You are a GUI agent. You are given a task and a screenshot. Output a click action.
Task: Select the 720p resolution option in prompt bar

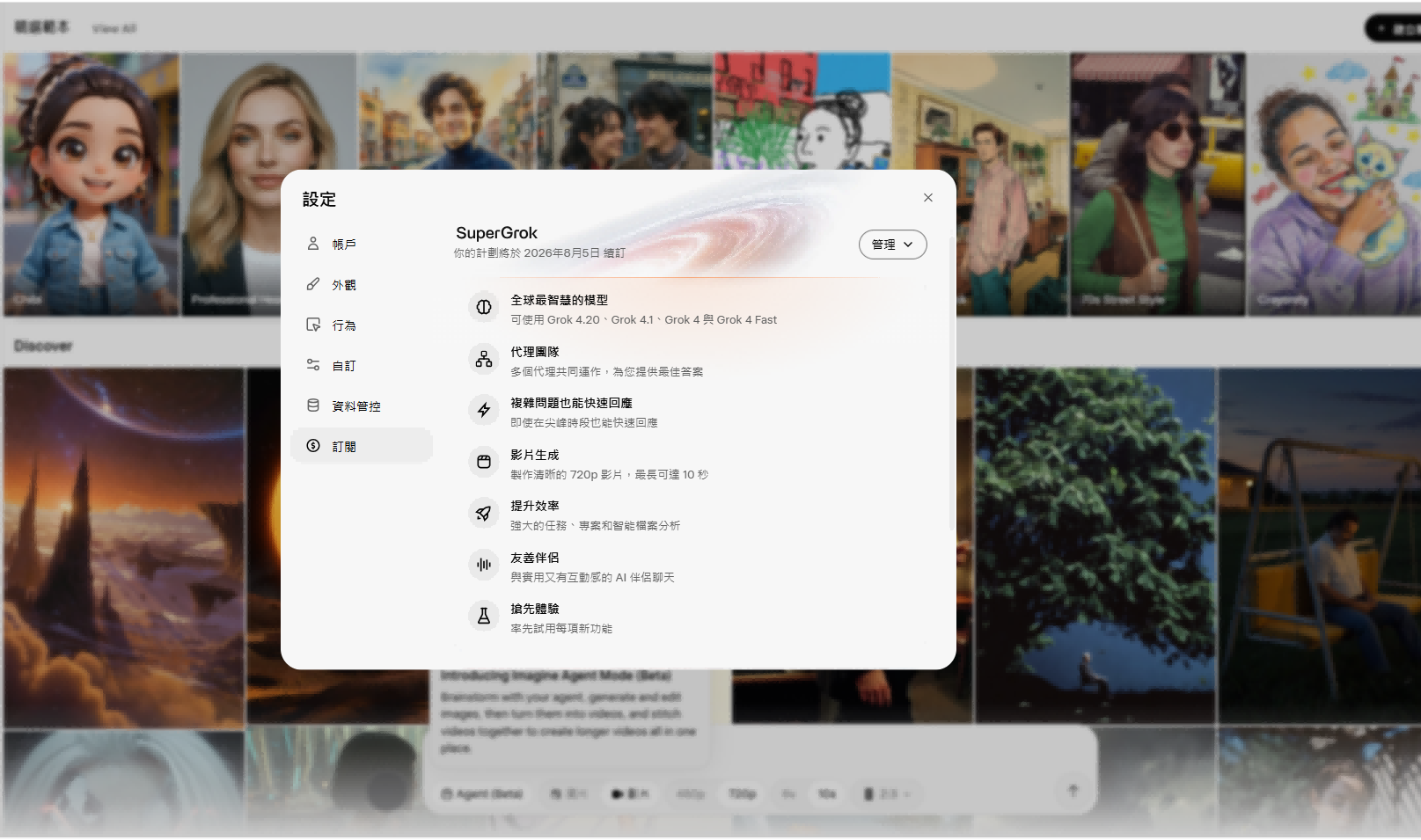coord(743,794)
